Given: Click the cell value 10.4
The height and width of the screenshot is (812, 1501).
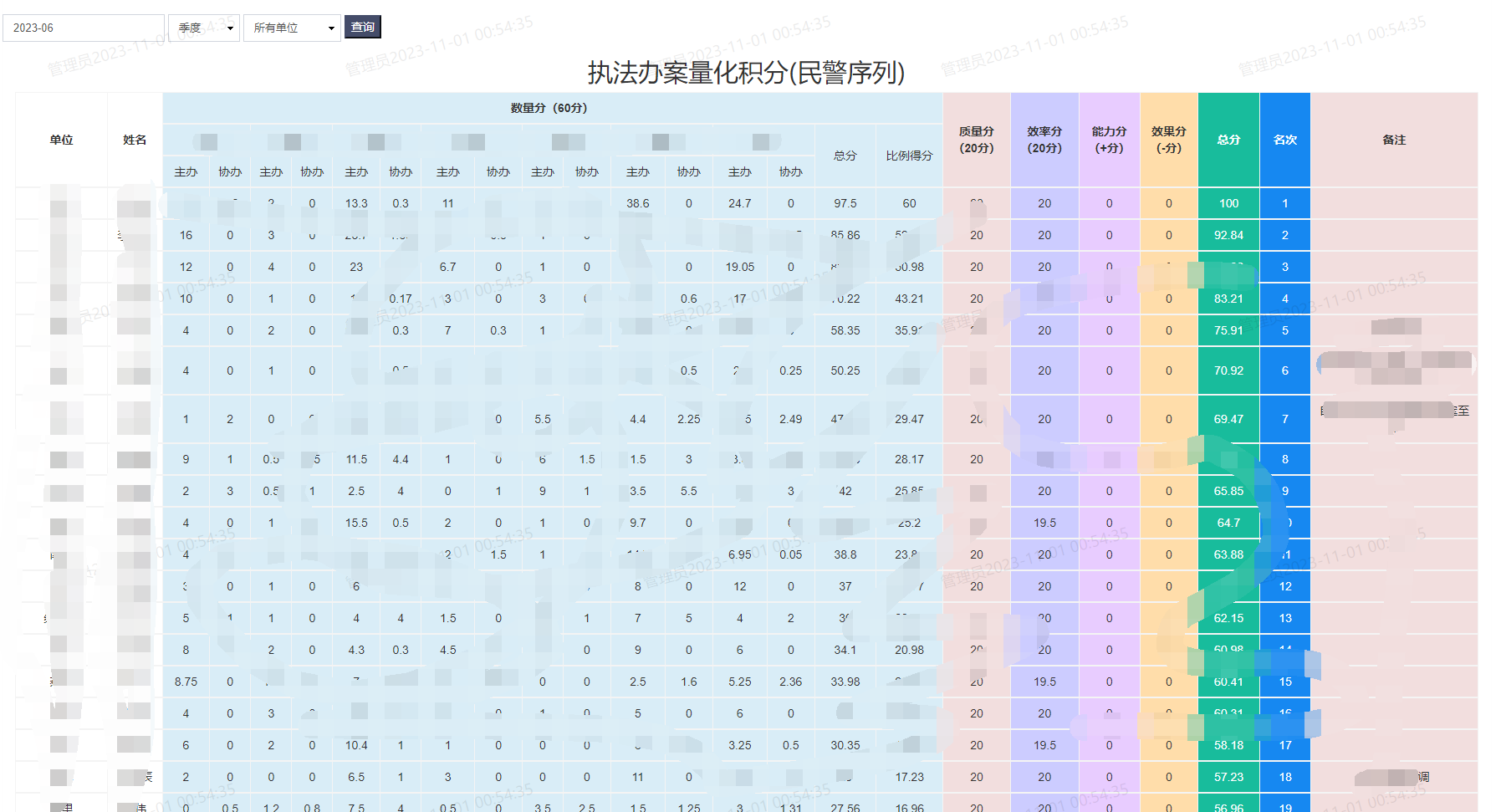Looking at the screenshot, I should 356,745.
